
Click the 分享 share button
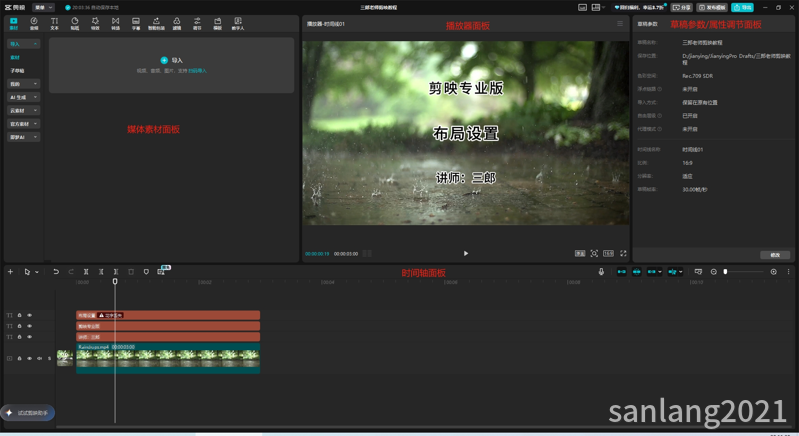682,8
